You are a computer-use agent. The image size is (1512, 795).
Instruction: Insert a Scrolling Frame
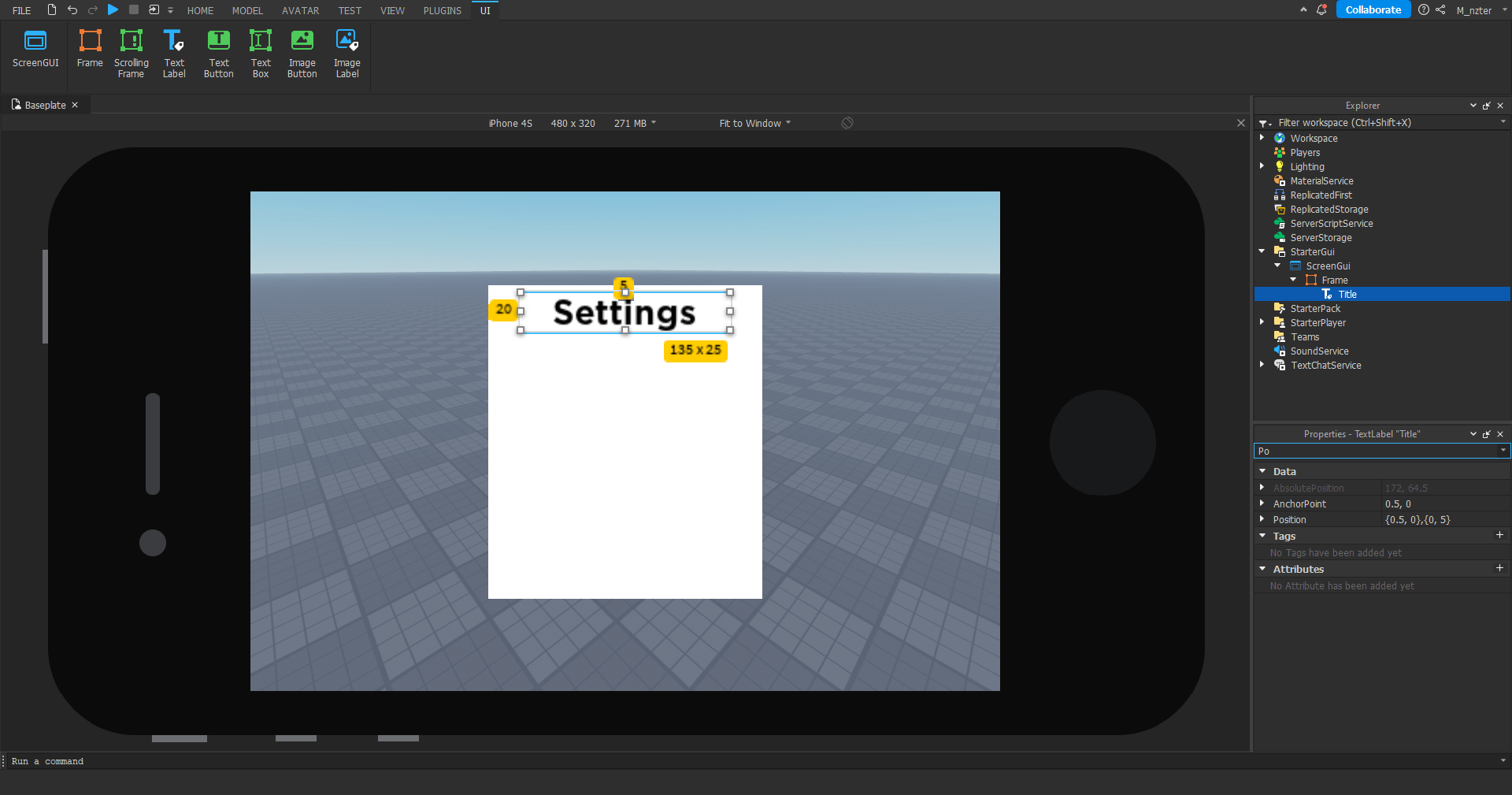pos(131,49)
